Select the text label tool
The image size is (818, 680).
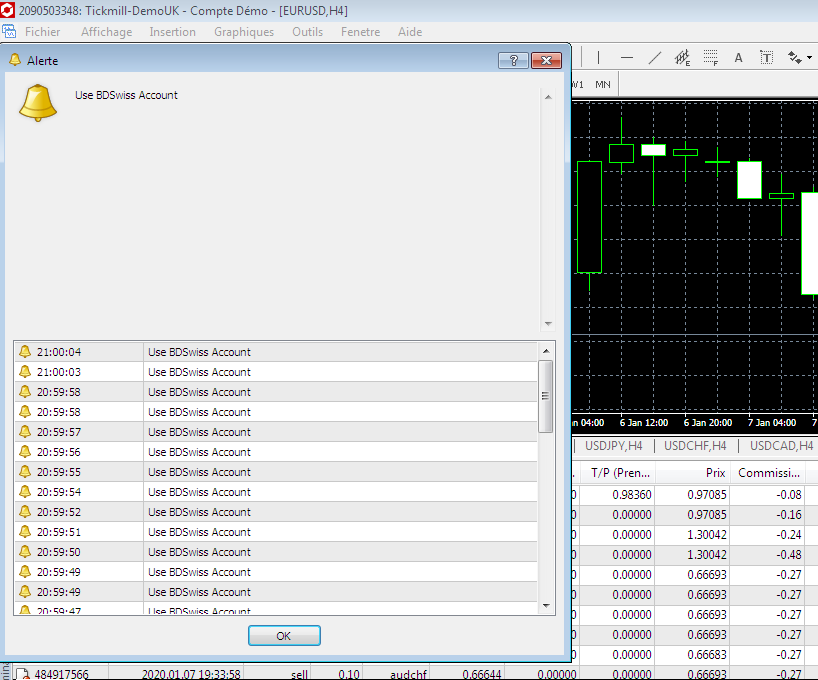(x=767, y=57)
